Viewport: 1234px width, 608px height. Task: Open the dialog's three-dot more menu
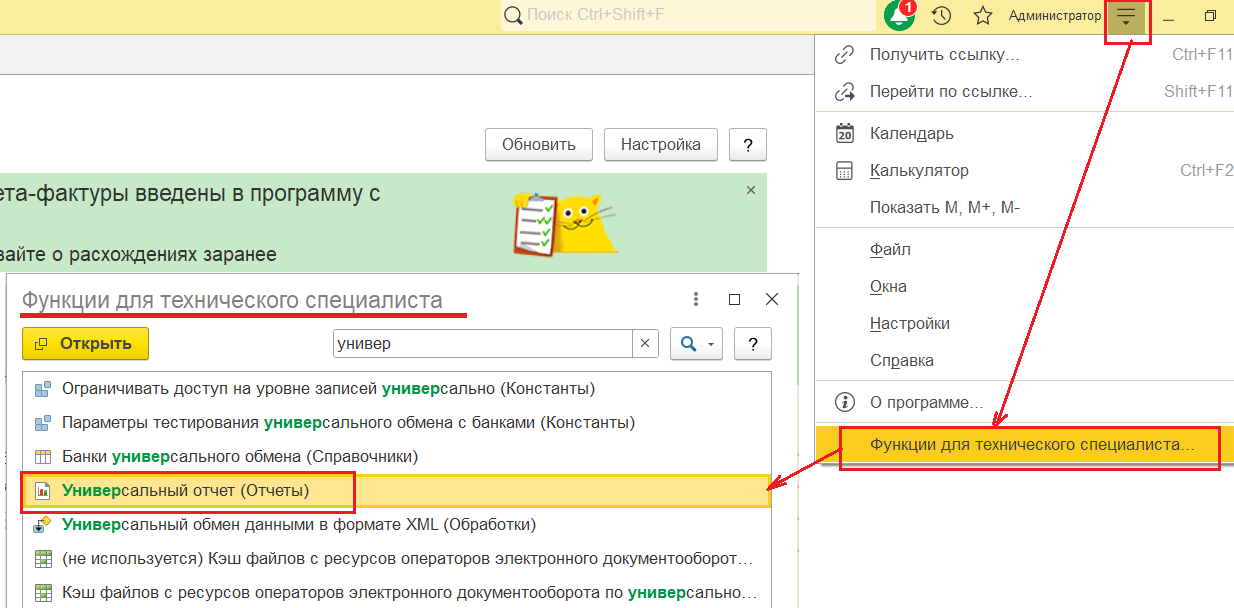pos(696,299)
